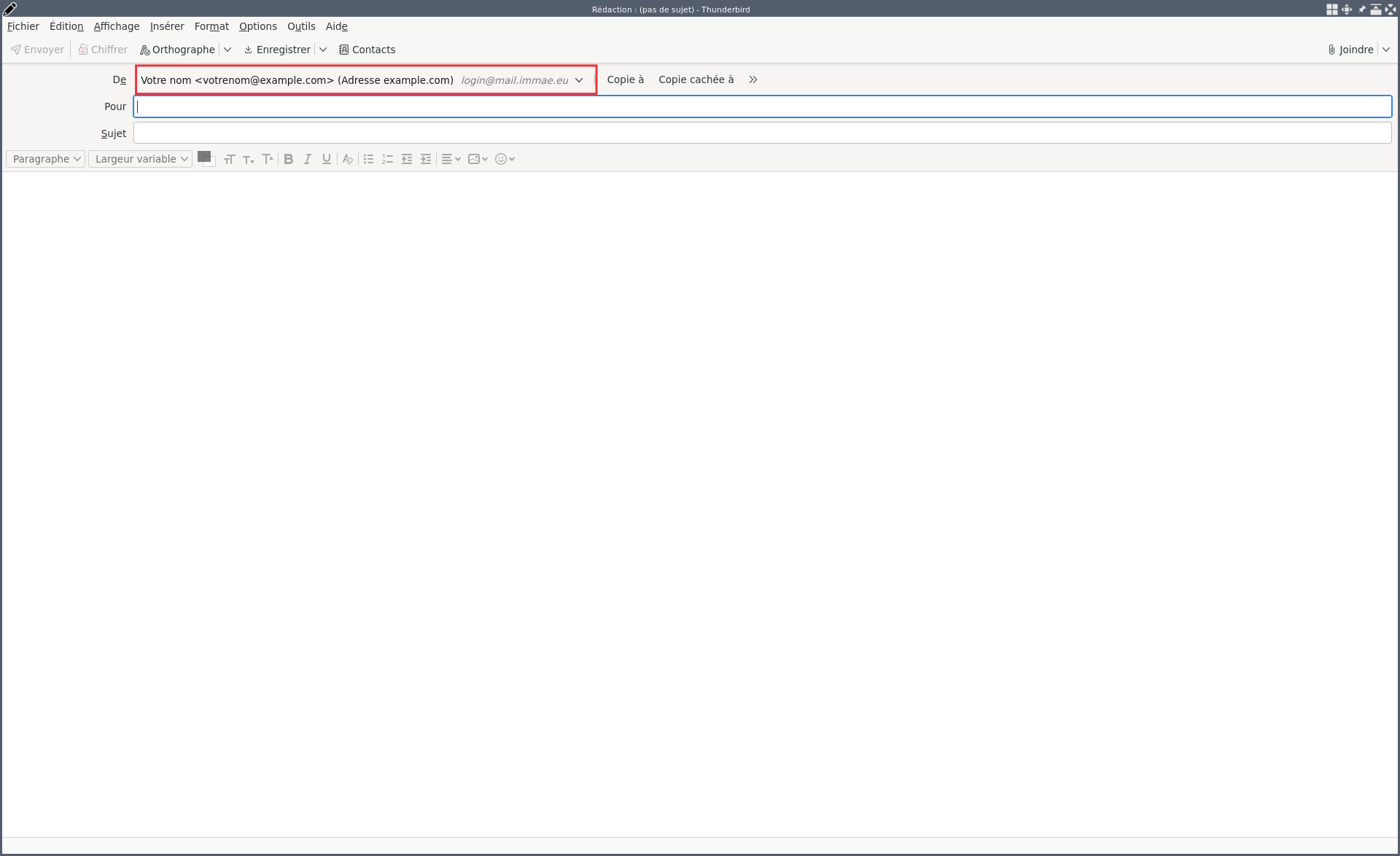Open the Contacts sidebar
Screen dimensions: 1400x856
point(367,50)
